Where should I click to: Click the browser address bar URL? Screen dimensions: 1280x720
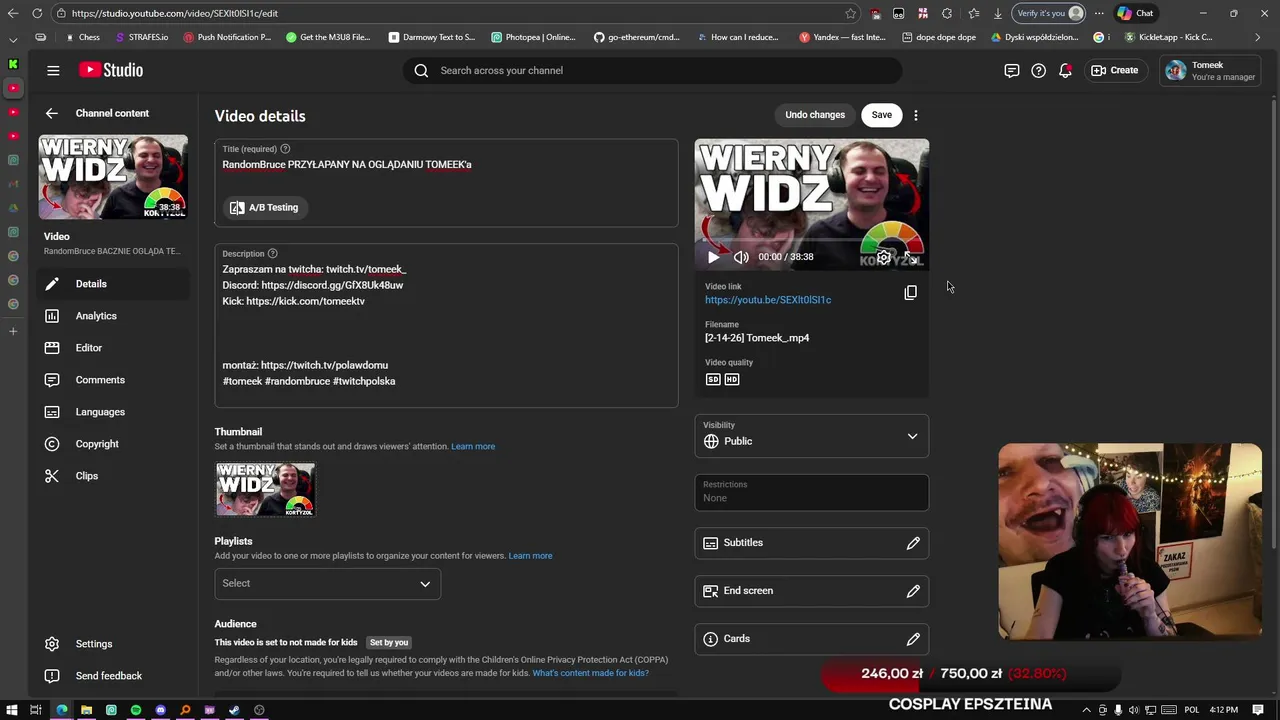click(x=175, y=13)
